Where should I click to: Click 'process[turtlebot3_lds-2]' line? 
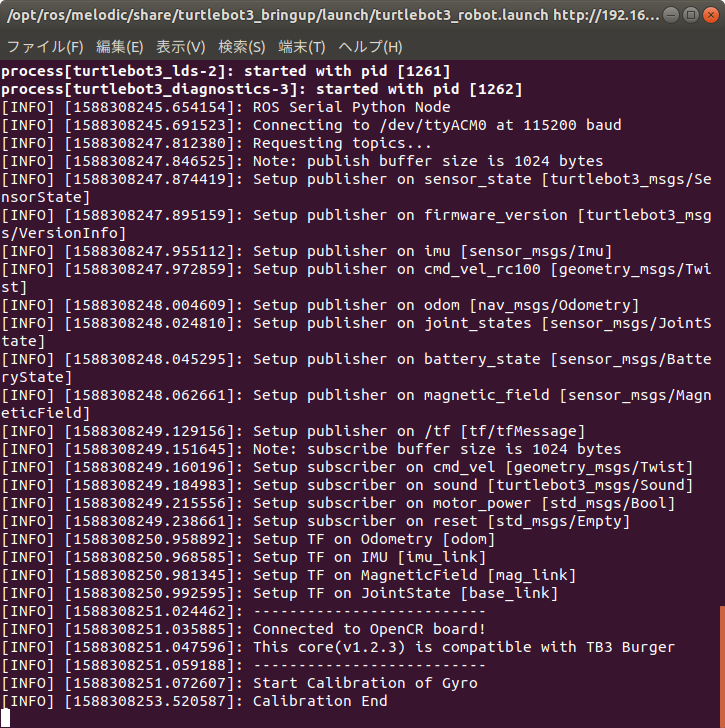(226, 71)
